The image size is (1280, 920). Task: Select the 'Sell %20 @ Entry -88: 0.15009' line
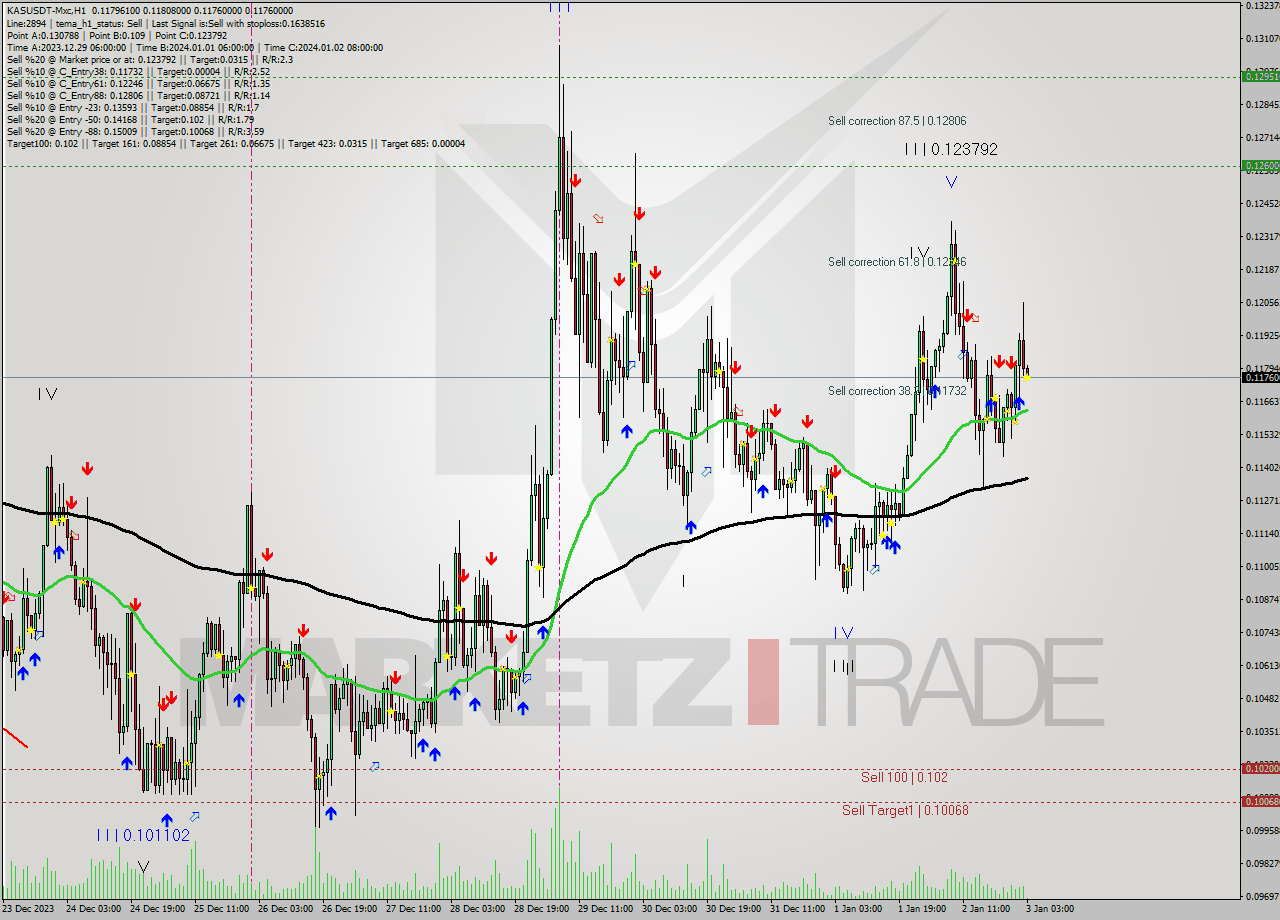coord(135,131)
